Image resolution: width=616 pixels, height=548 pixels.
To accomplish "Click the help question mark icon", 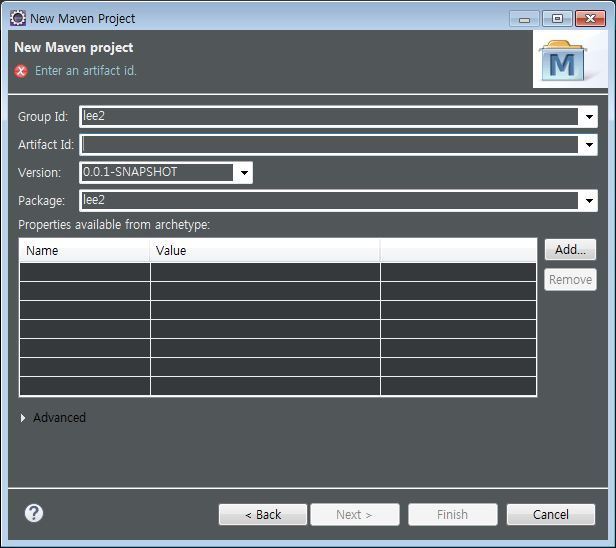I will click(x=34, y=513).
